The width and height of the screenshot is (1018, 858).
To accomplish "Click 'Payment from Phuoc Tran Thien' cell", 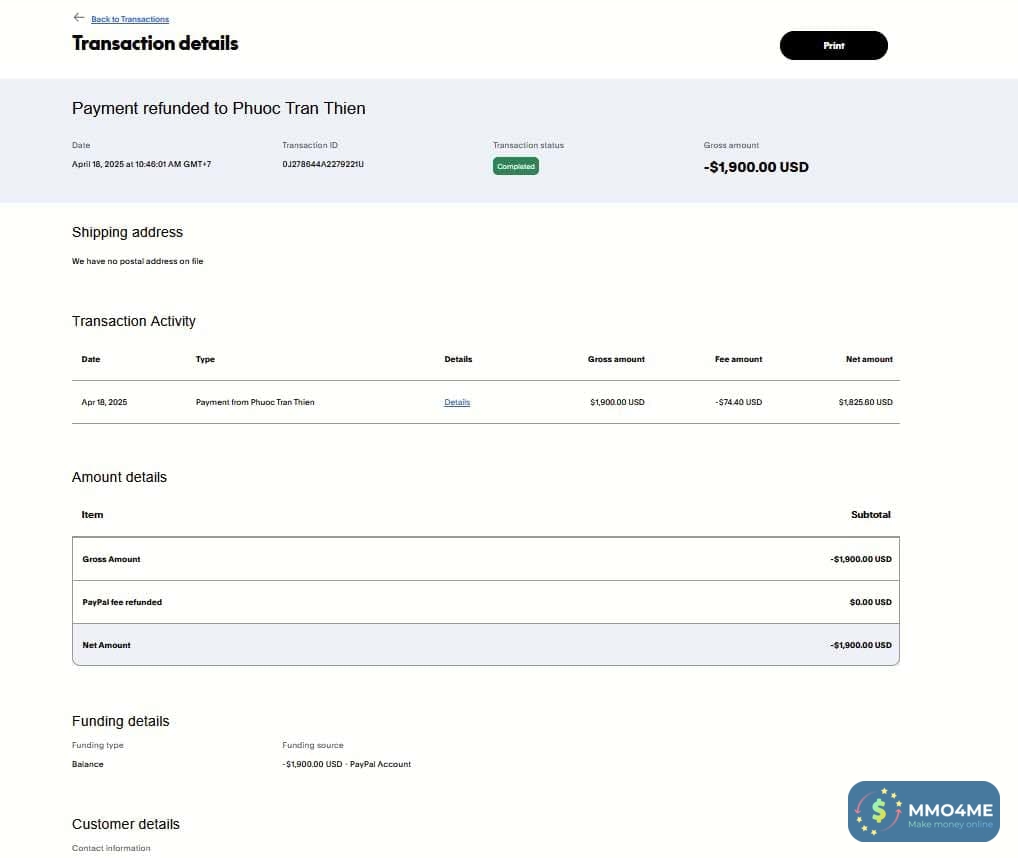I will (255, 402).
